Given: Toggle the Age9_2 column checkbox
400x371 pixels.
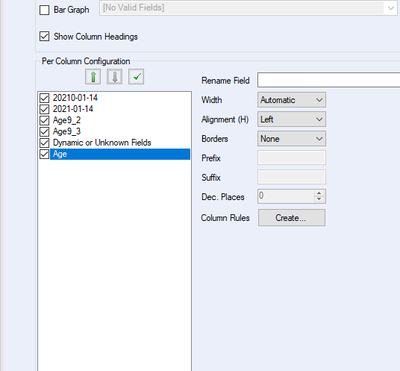Looking at the screenshot, I should pos(44,120).
